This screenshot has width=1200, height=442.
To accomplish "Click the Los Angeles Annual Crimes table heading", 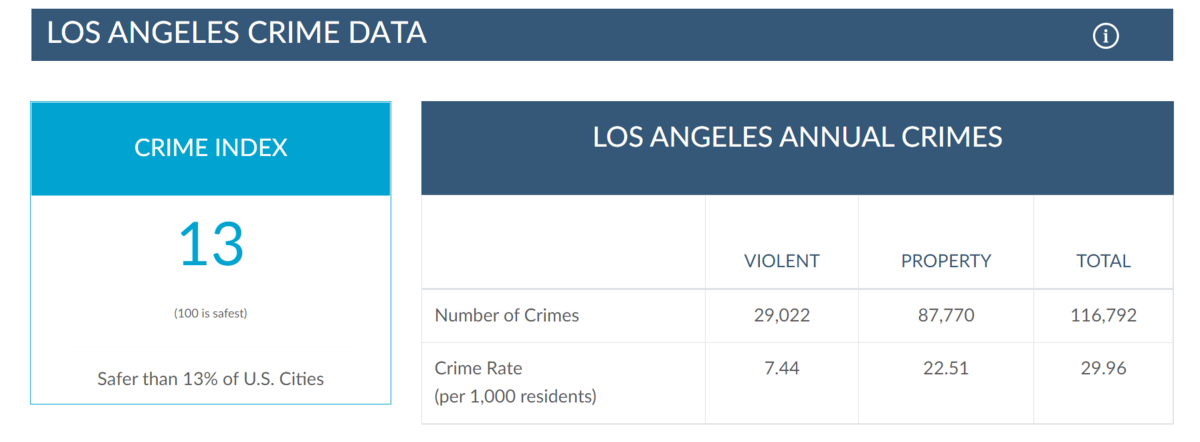I will pyautogui.click(x=797, y=137).
